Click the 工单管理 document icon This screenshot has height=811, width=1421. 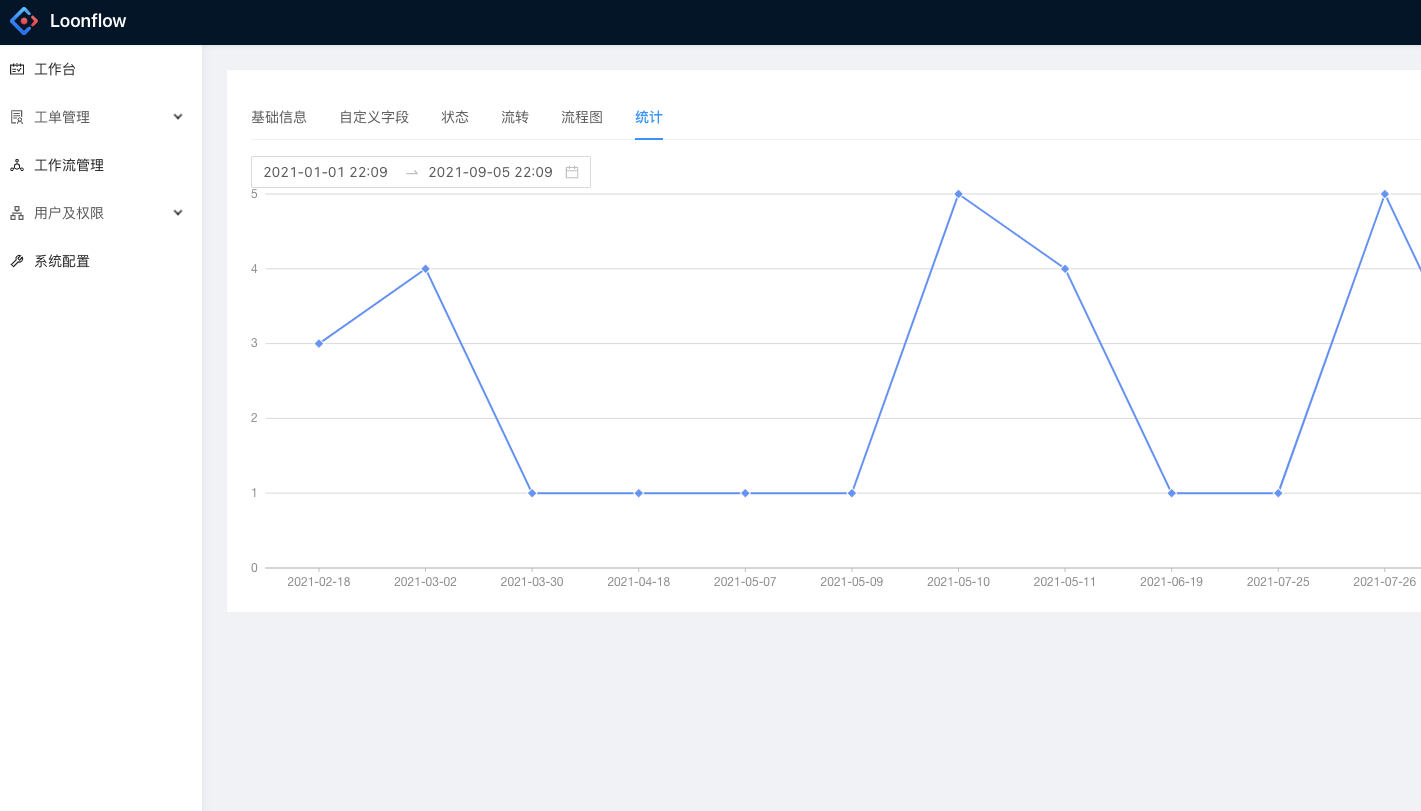click(x=17, y=117)
